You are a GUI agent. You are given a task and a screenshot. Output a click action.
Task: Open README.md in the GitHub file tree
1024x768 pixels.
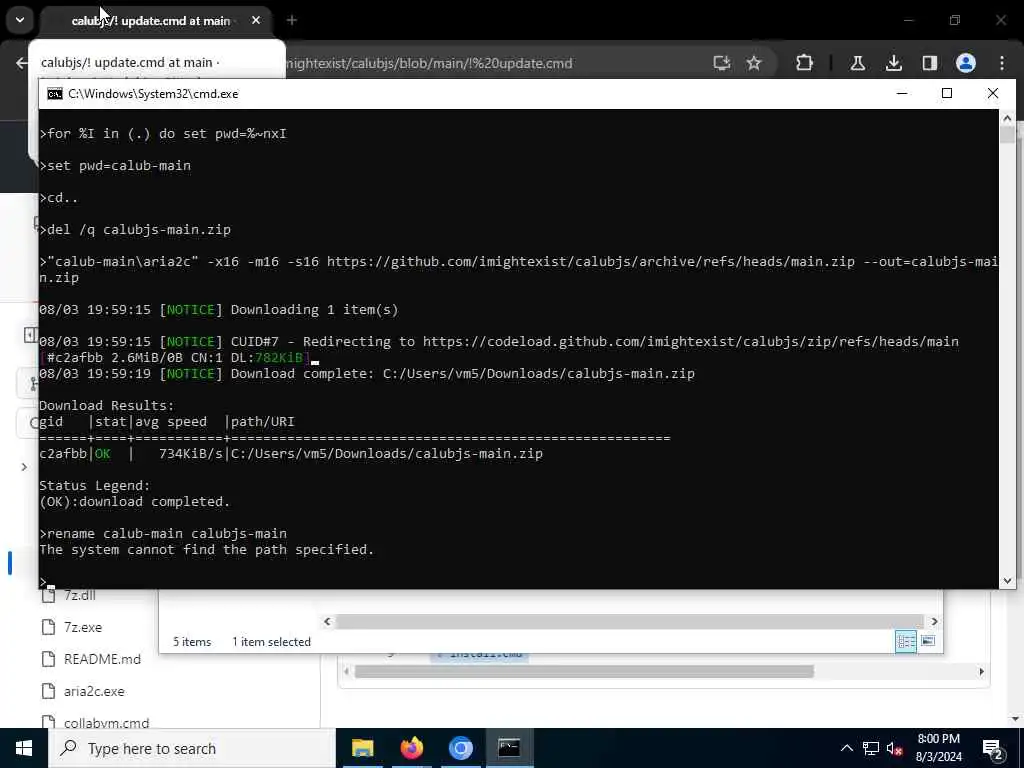click(x=102, y=659)
